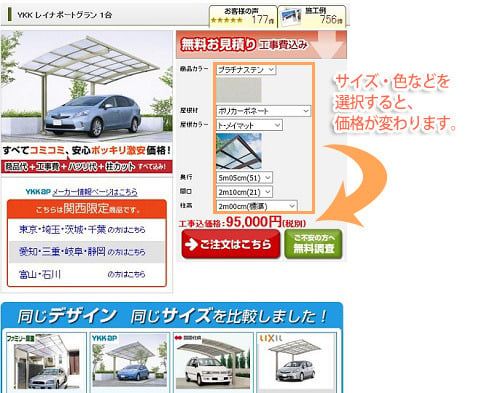Expand the 柱高 2m00cm(標準) dropdown

(256, 206)
